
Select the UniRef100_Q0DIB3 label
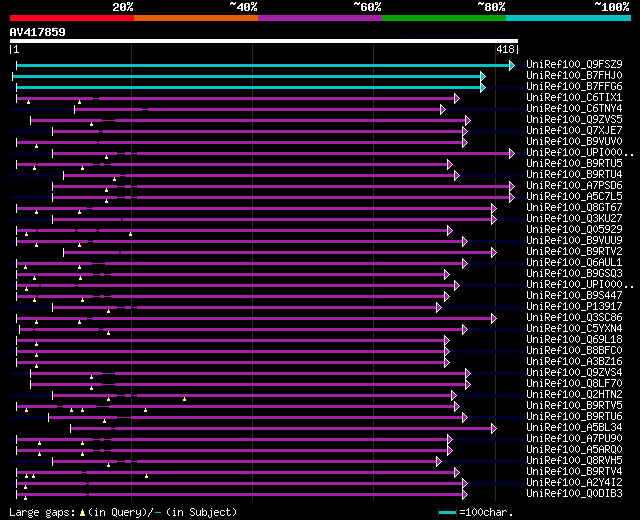pos(574,494)
